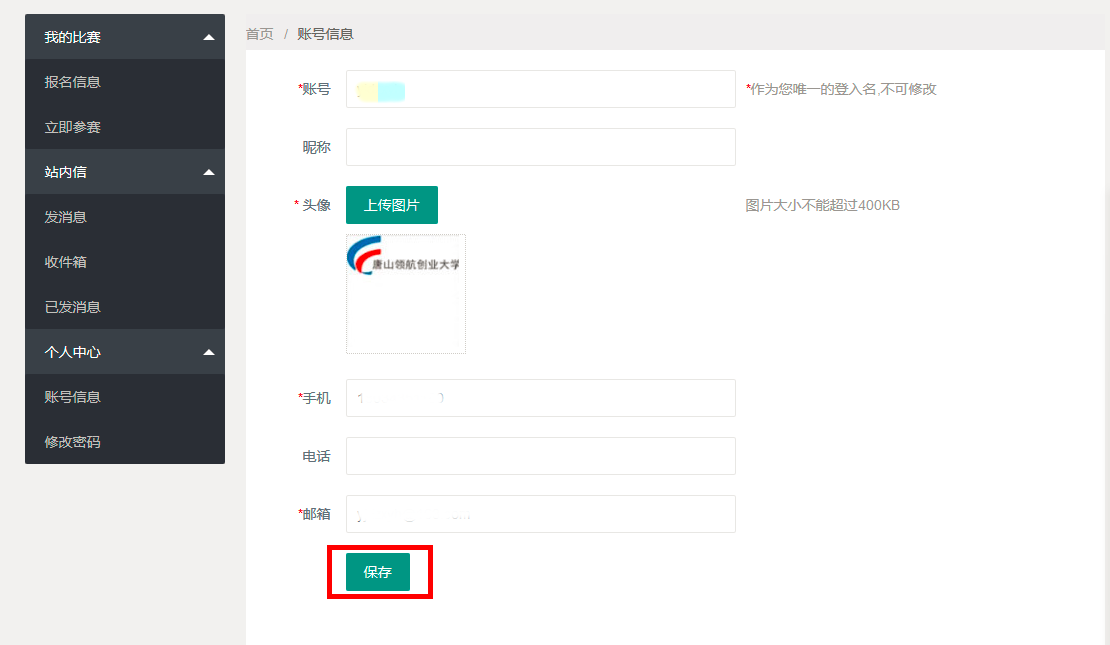
Task: Open 发消息 to compose a message
Action: point(66,217)
